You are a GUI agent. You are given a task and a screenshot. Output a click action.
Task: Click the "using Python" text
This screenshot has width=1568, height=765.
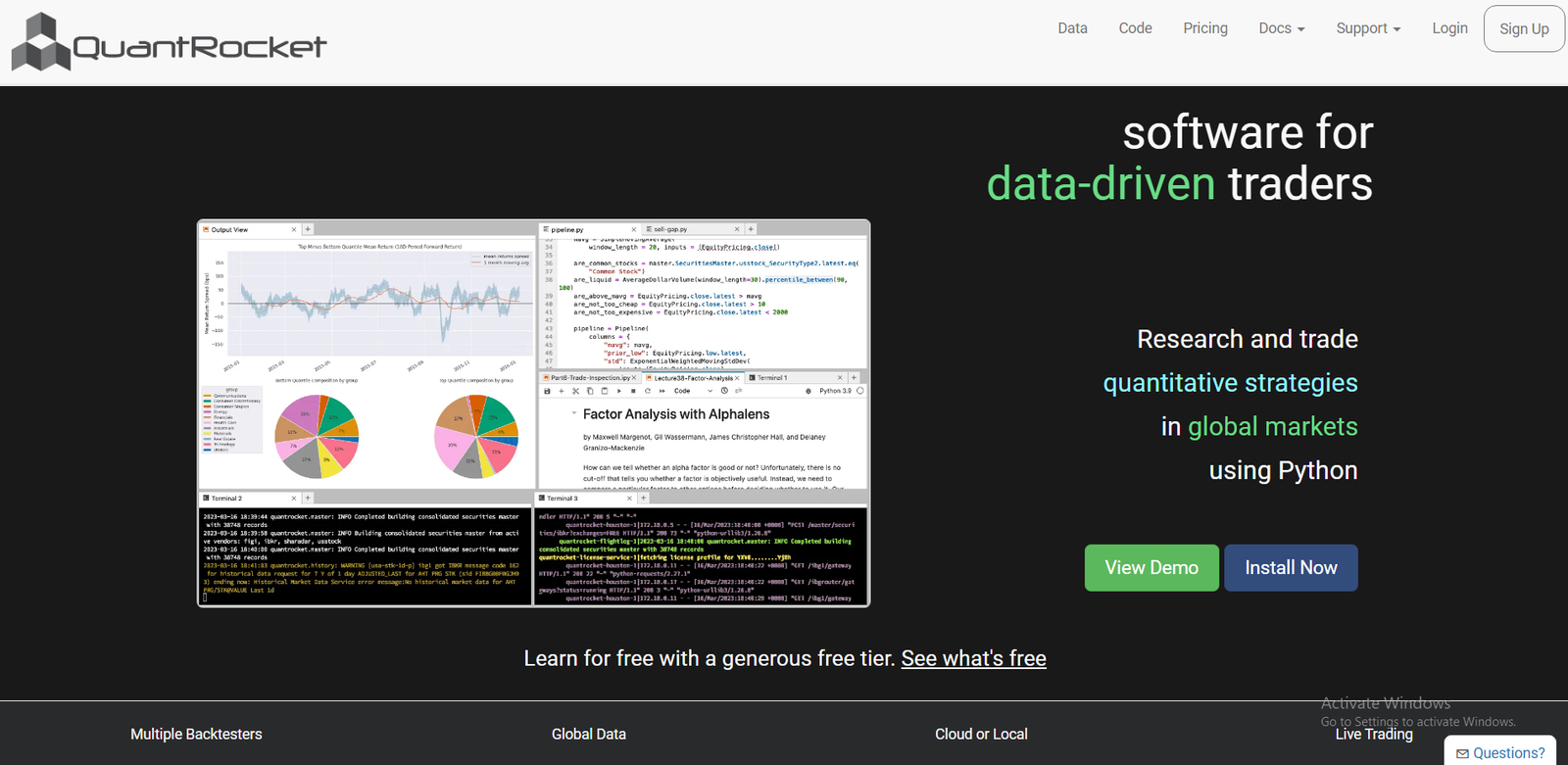coord(1283,471)
